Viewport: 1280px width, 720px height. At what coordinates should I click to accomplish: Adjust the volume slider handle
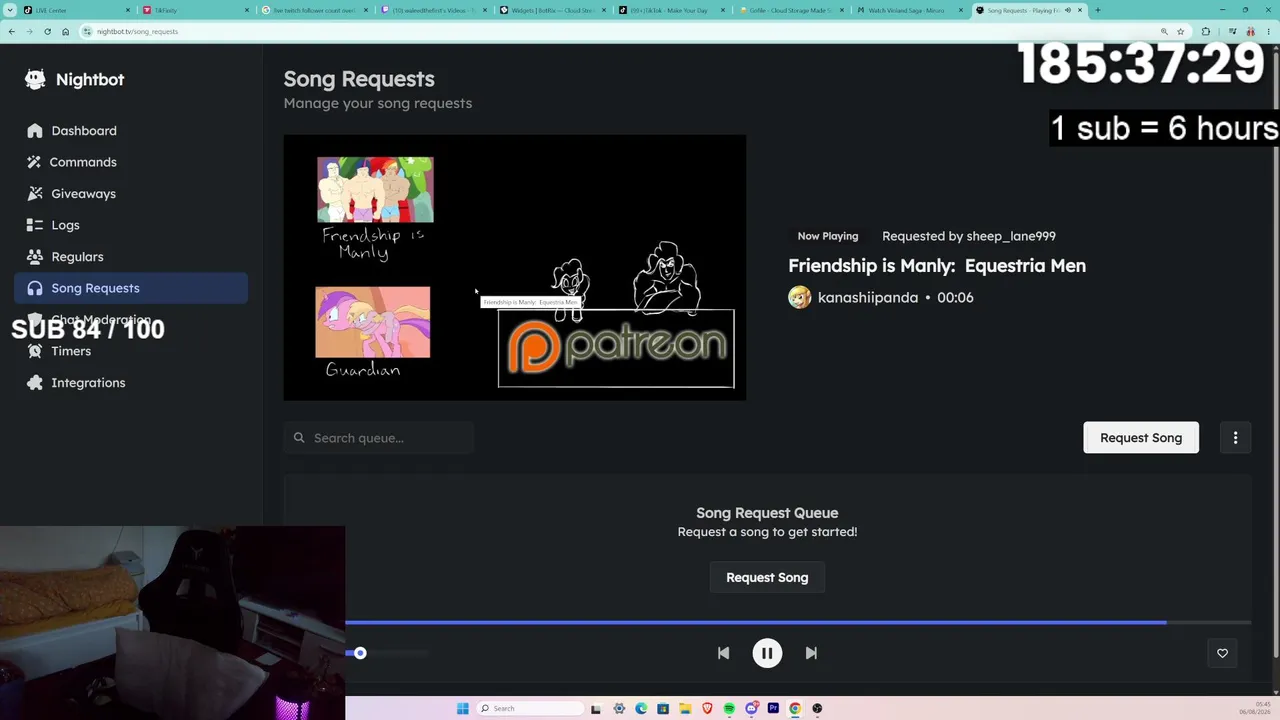(x=360, y=653)
